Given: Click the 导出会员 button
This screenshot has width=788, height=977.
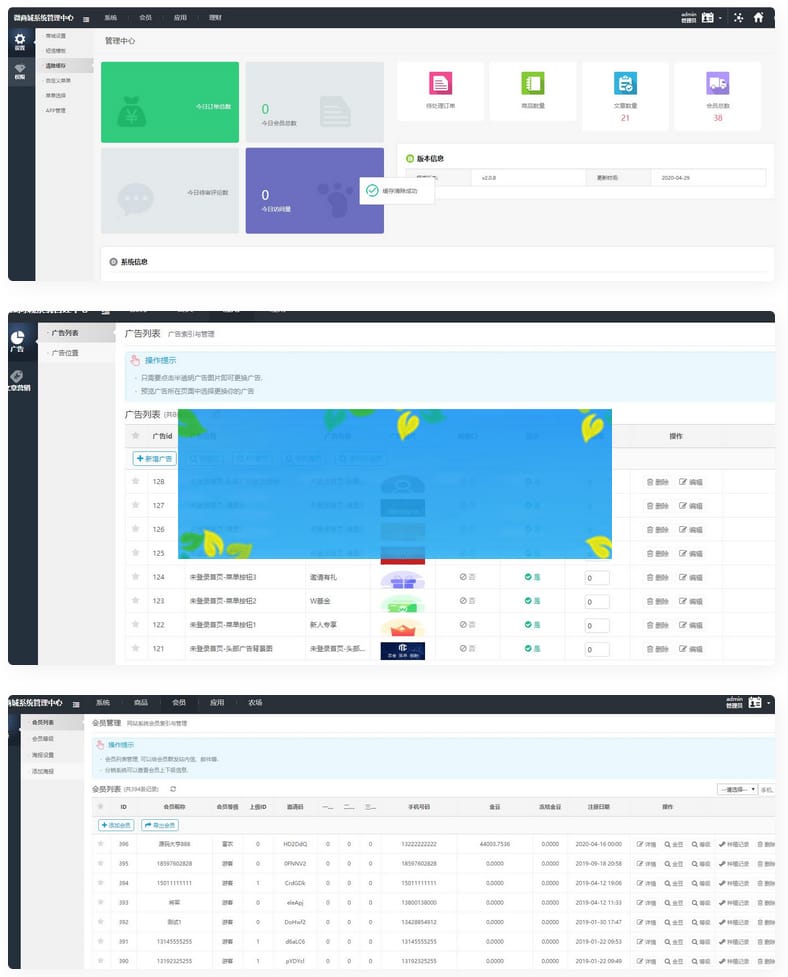Looking at the screenshot, I should [160, 825].
